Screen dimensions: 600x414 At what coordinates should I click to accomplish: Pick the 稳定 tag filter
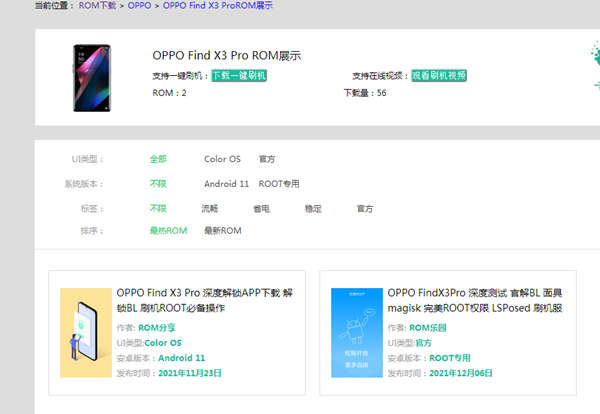click(313, 209)
